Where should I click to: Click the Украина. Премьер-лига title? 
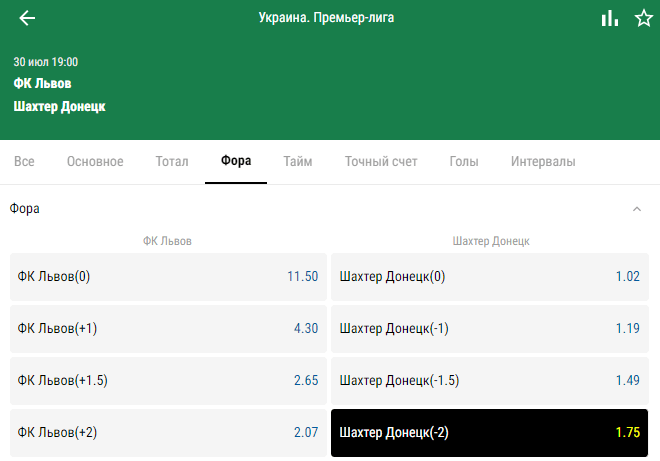tap(326, 18)
